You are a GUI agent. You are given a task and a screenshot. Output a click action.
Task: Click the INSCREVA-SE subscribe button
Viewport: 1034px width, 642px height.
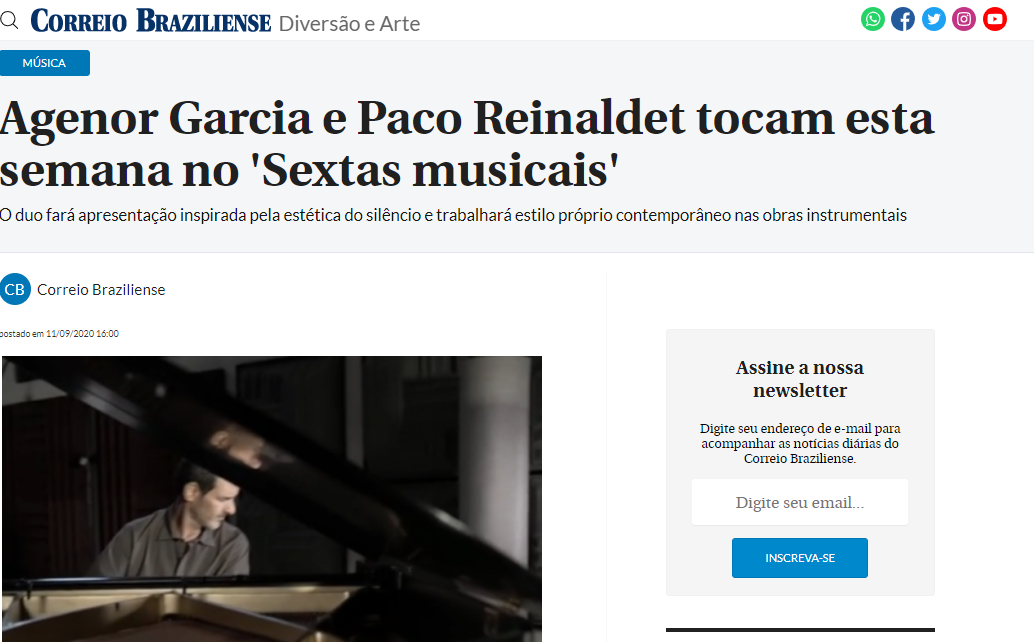(x=800, y=558)
